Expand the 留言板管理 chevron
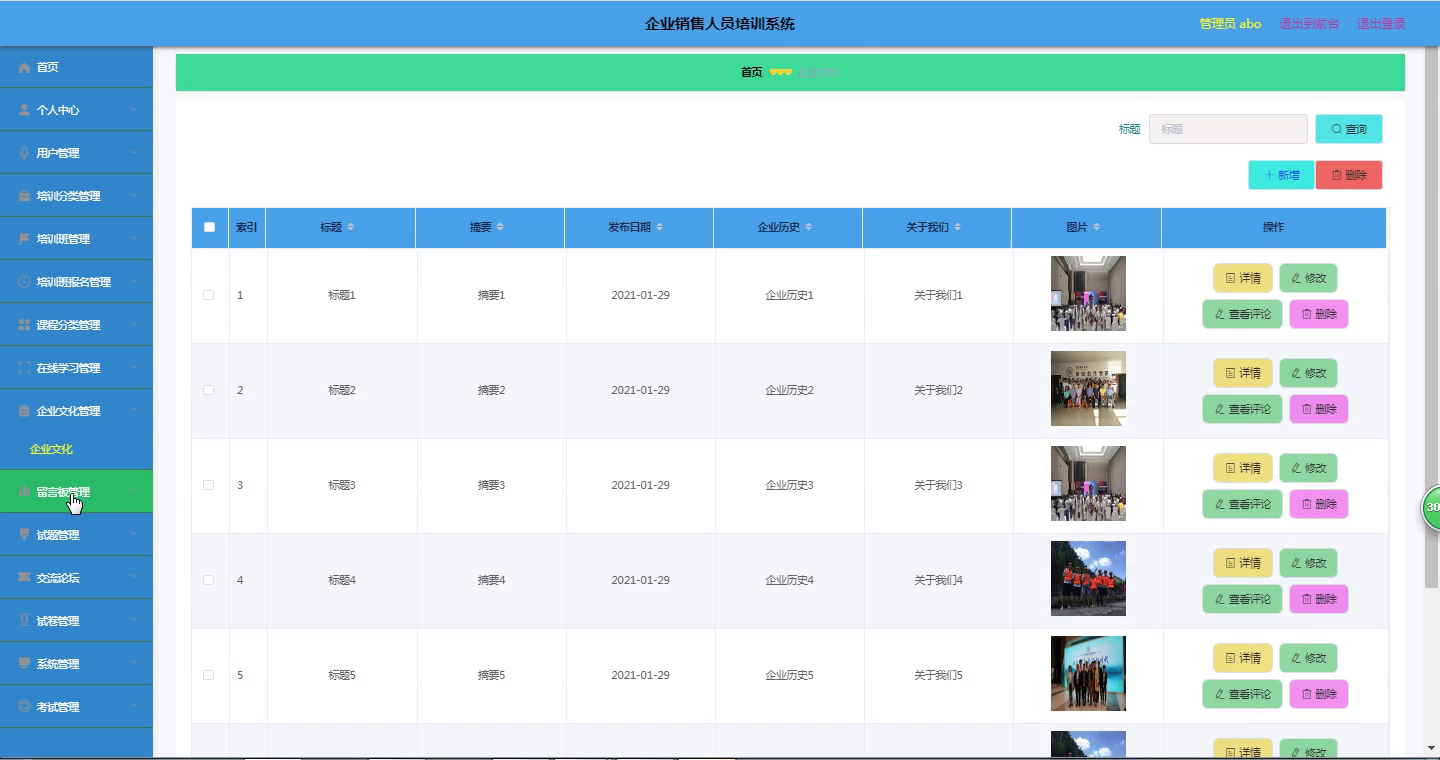This screenshot has width=1440, height=760. point(134,492)
